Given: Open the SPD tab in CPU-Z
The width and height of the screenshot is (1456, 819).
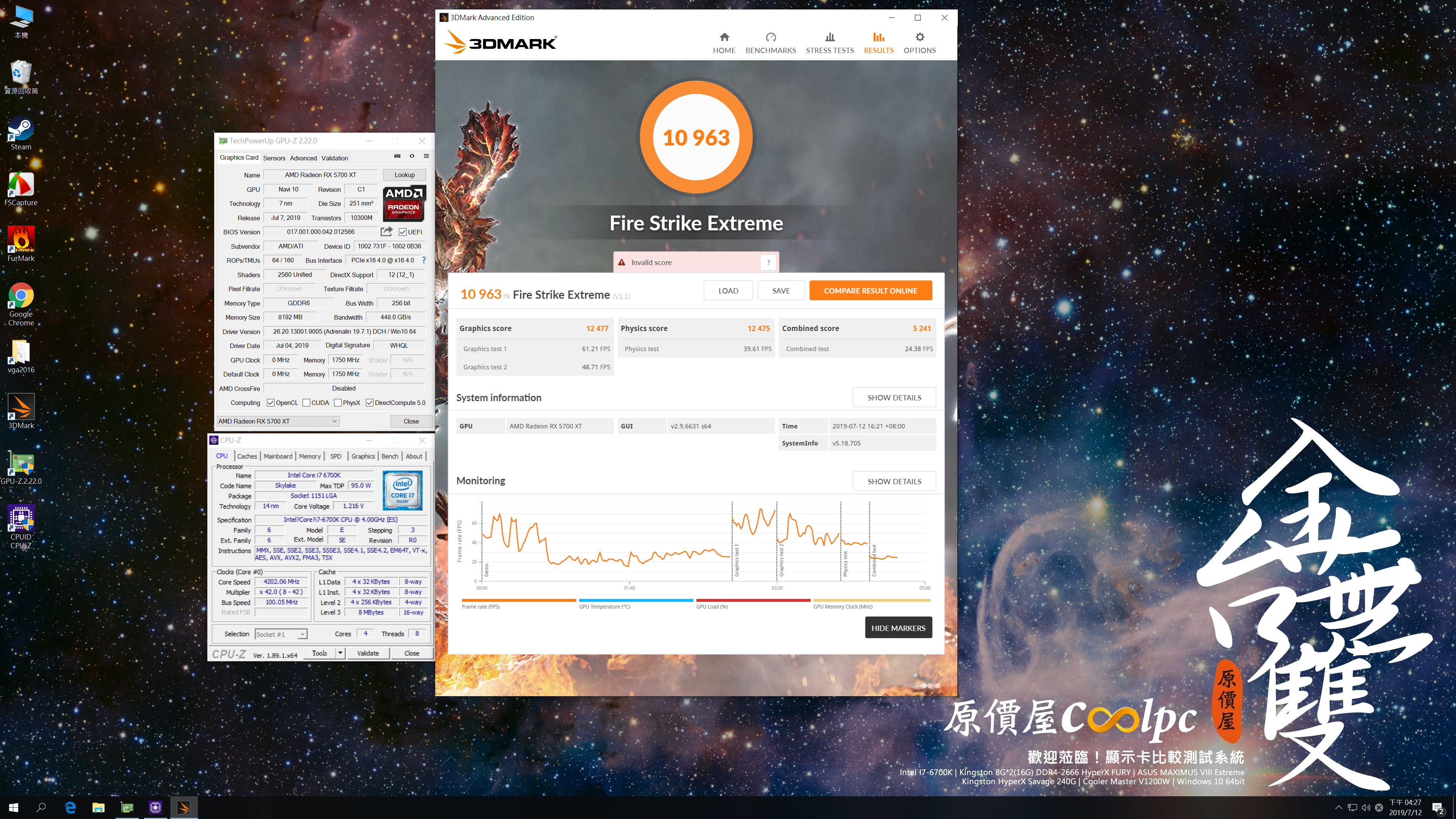Looking at the screenshot, I should point(336,456).
